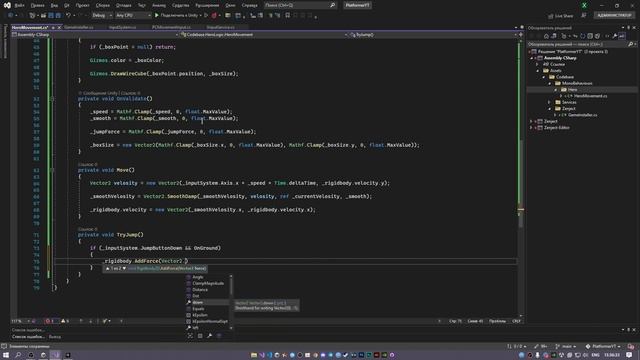640x360 pixels.
Task: Click the Visual Studio logo icon
Action: click(x=7, y=5)
